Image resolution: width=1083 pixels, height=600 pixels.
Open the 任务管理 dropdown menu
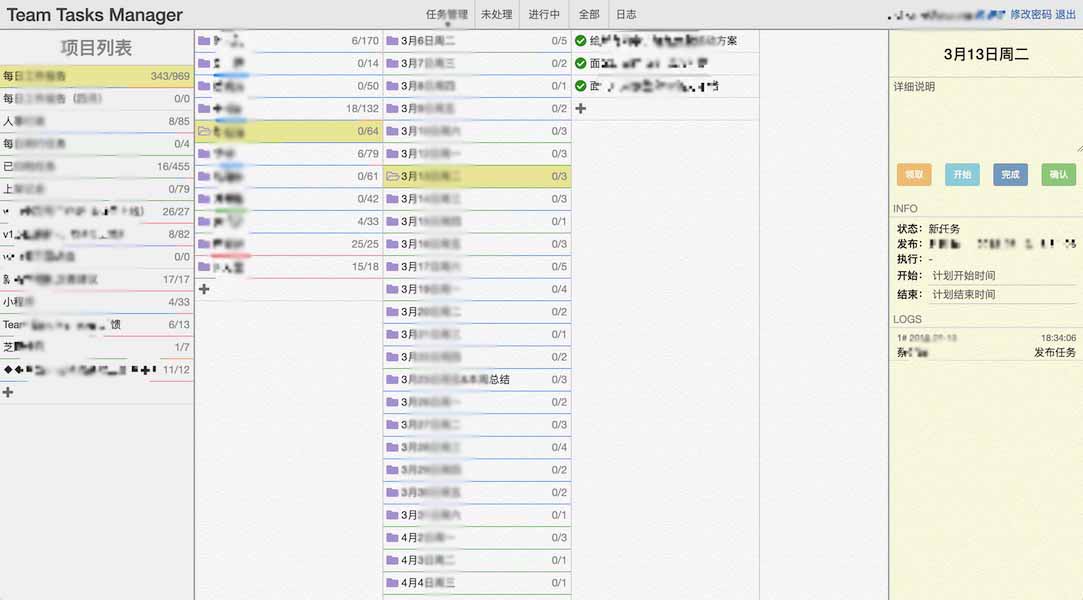446,15
